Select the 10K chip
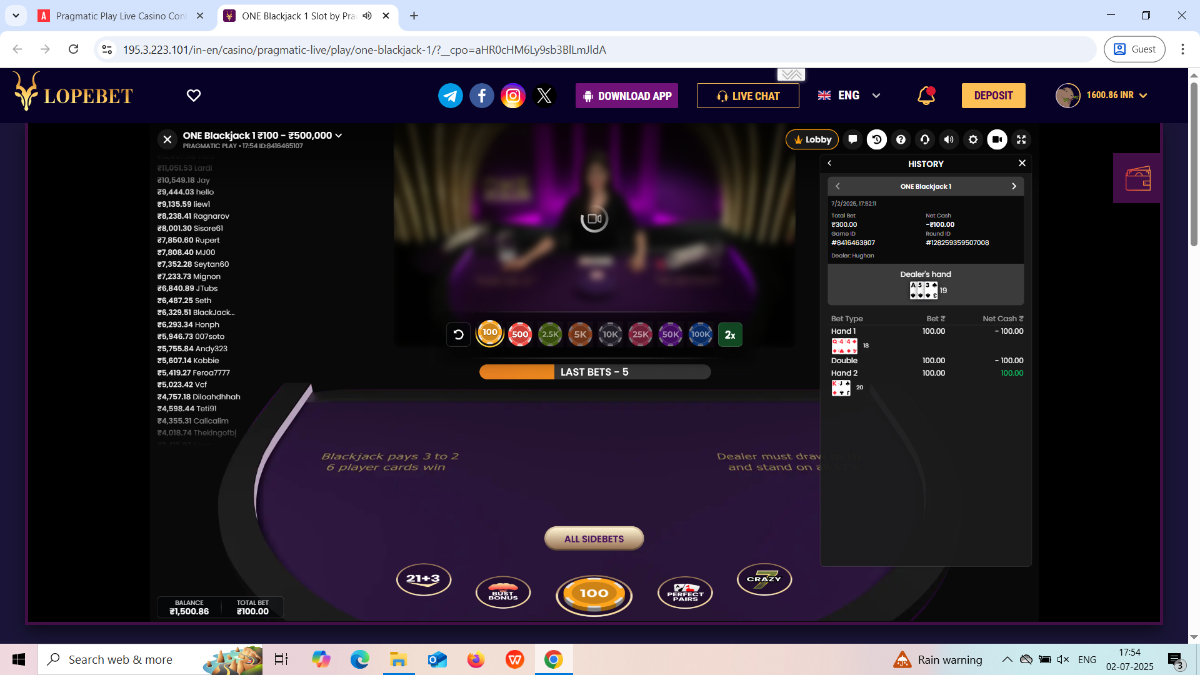Screen dimensions: 1200x675 610,334
